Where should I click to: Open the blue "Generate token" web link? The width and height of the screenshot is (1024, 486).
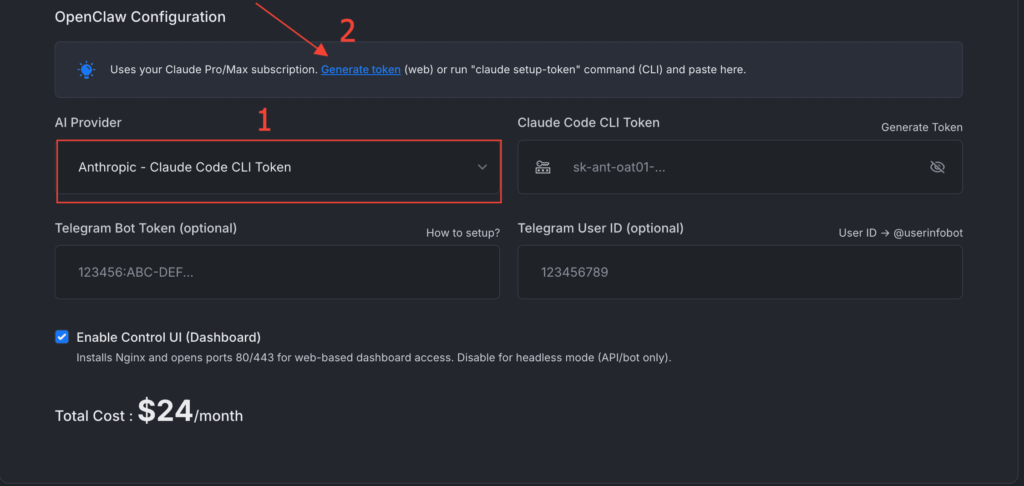click(x=361, y=70)
